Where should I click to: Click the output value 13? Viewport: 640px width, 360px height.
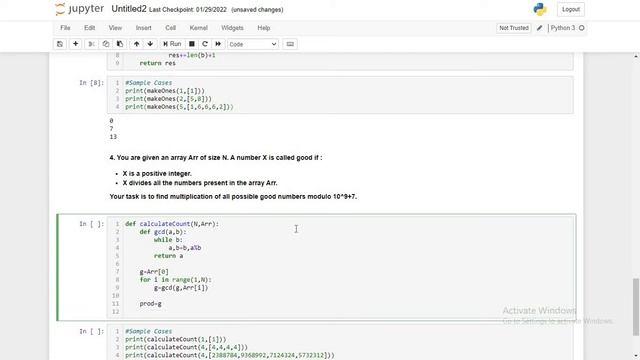113,137
